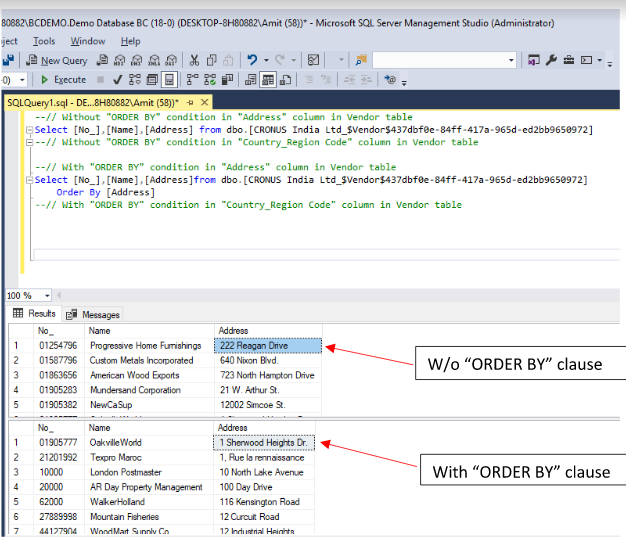Pin the SQLQuery1.sql tab
The width and height of the screenshot is (626, 539).
190,103
